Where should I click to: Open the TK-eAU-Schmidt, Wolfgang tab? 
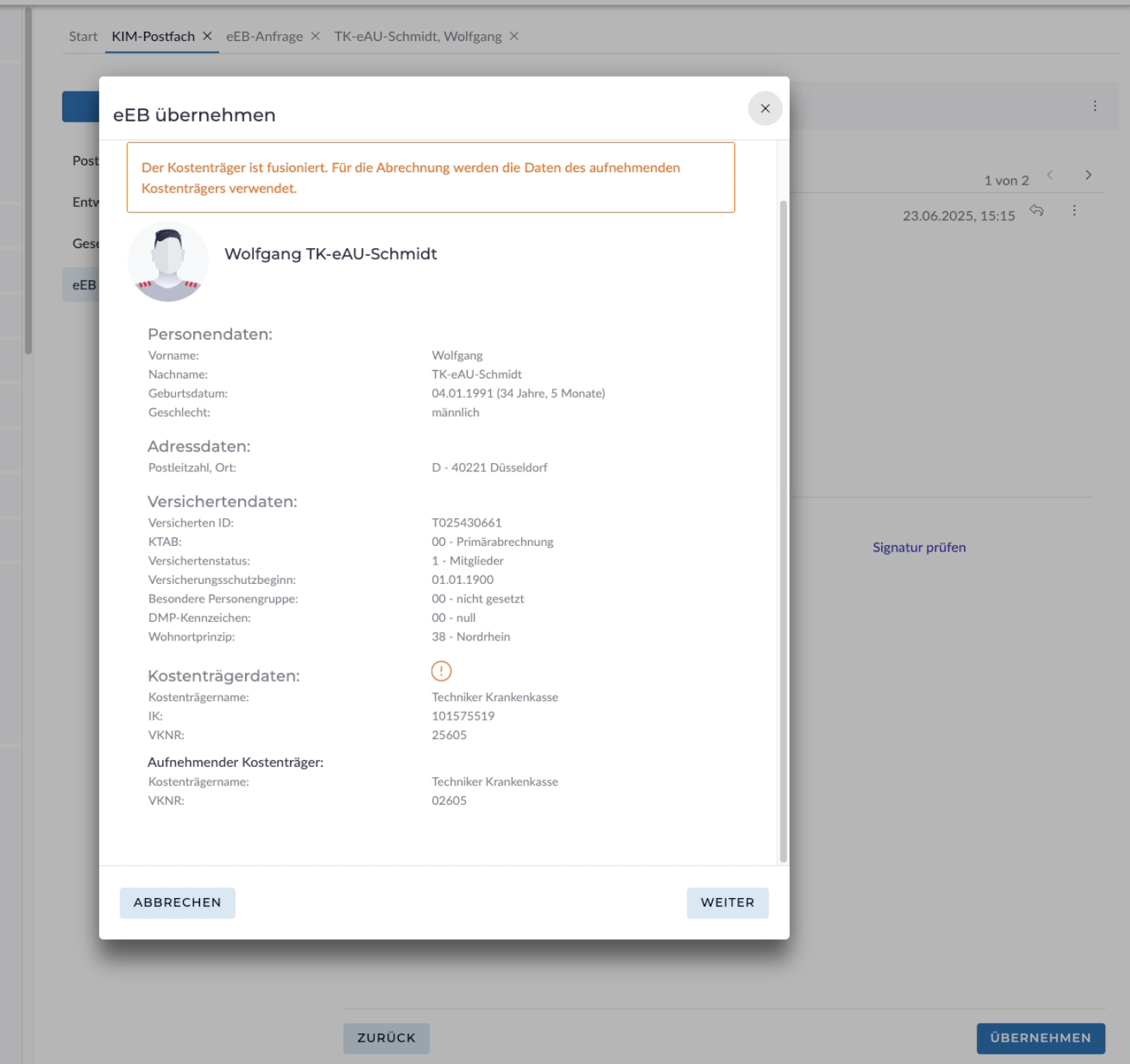417,36
